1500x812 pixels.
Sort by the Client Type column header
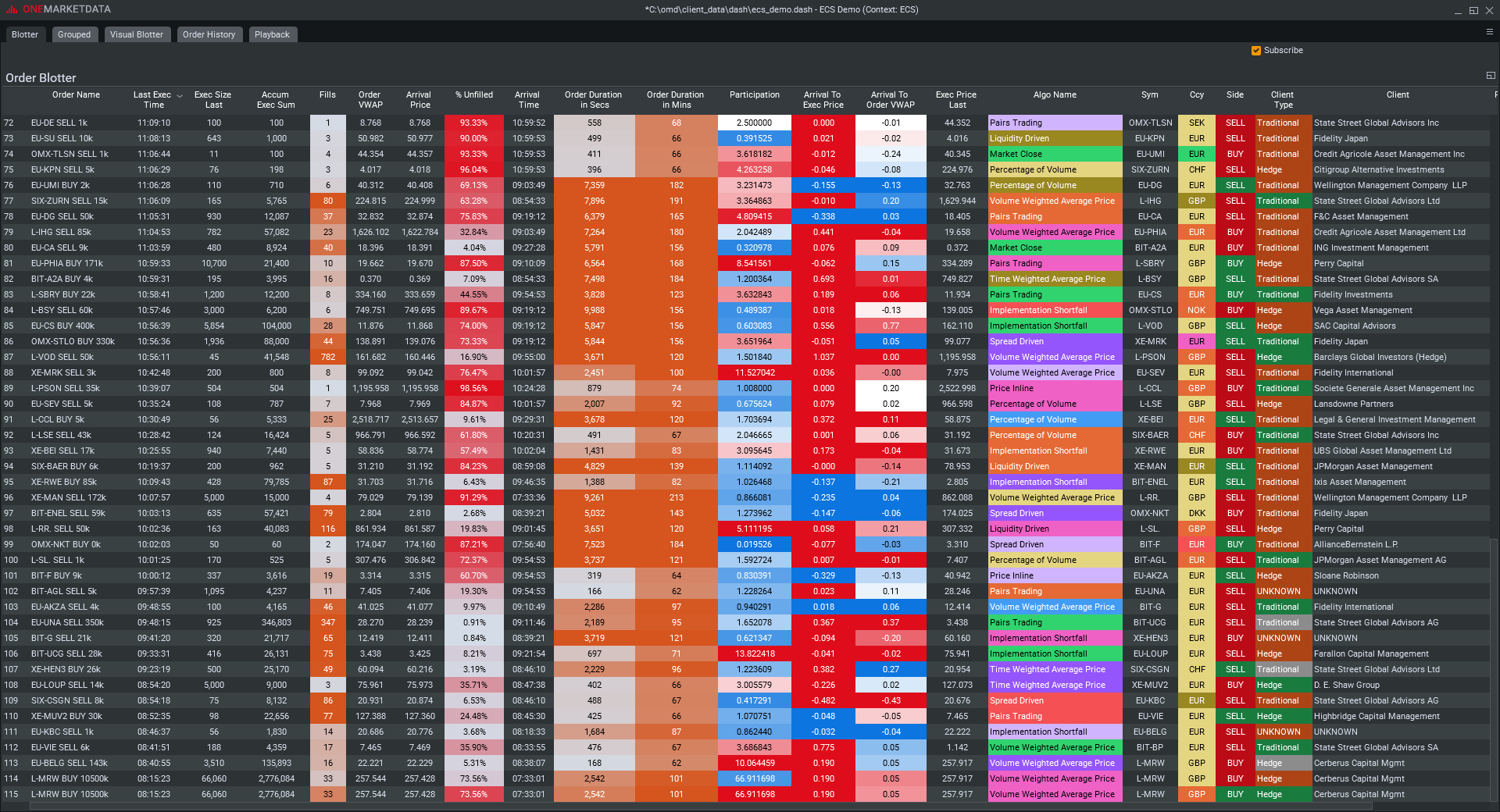[1282, 100]
